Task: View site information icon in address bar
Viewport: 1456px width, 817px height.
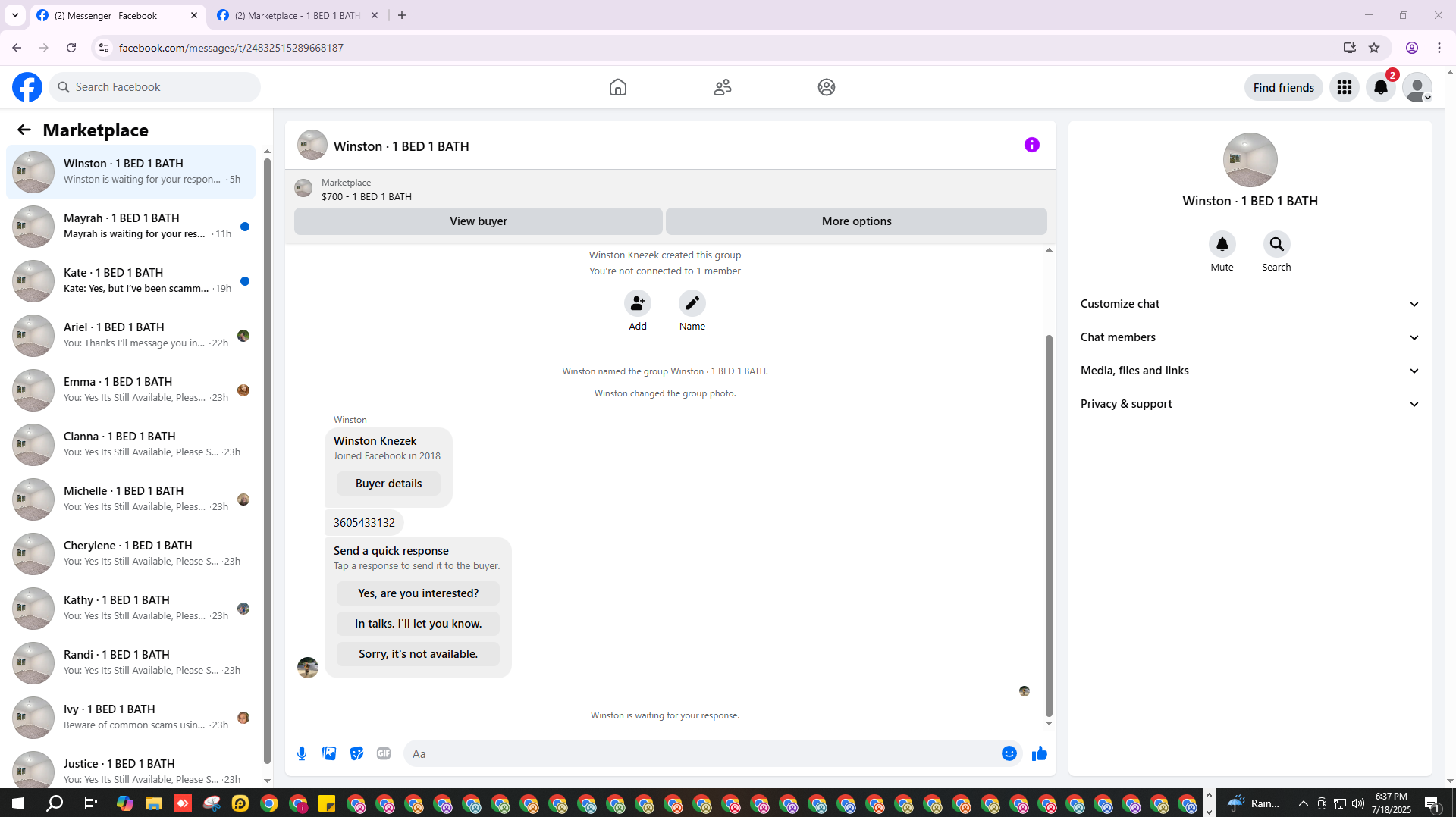Action: pyautogui.click(x=104, y=48)
